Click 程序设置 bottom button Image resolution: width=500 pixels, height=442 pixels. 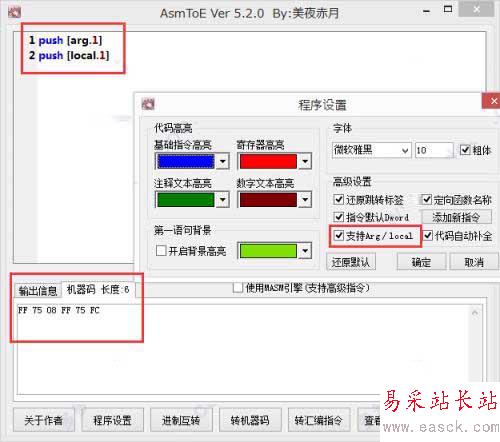112,420
